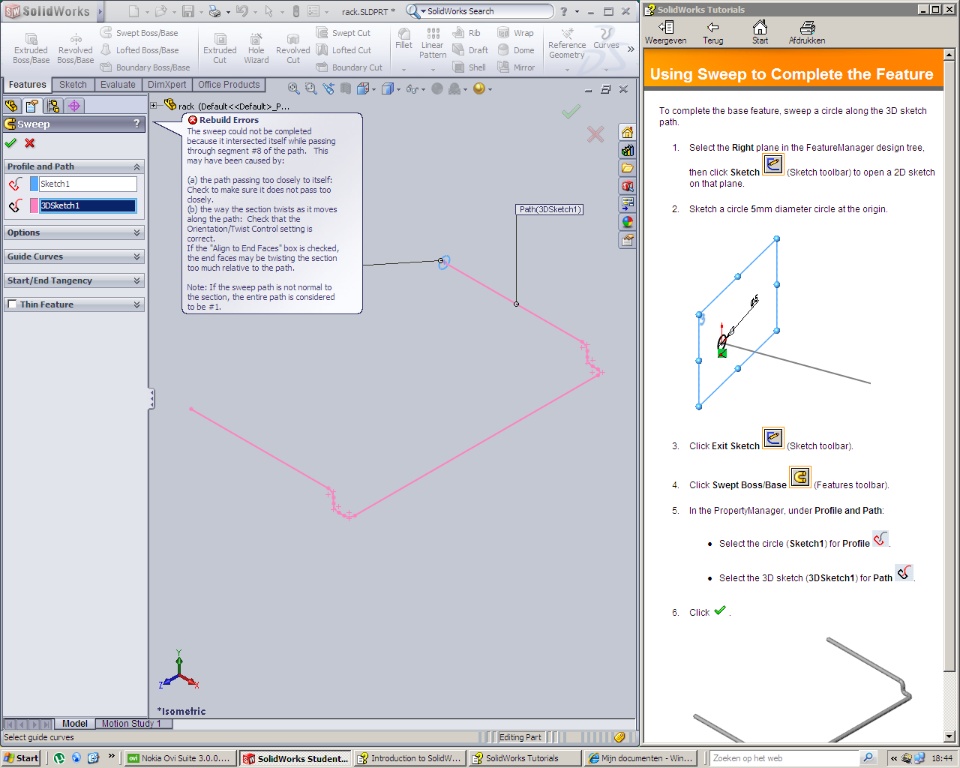Open SolidWorks Search dropdown arrow

click(423, 11)
